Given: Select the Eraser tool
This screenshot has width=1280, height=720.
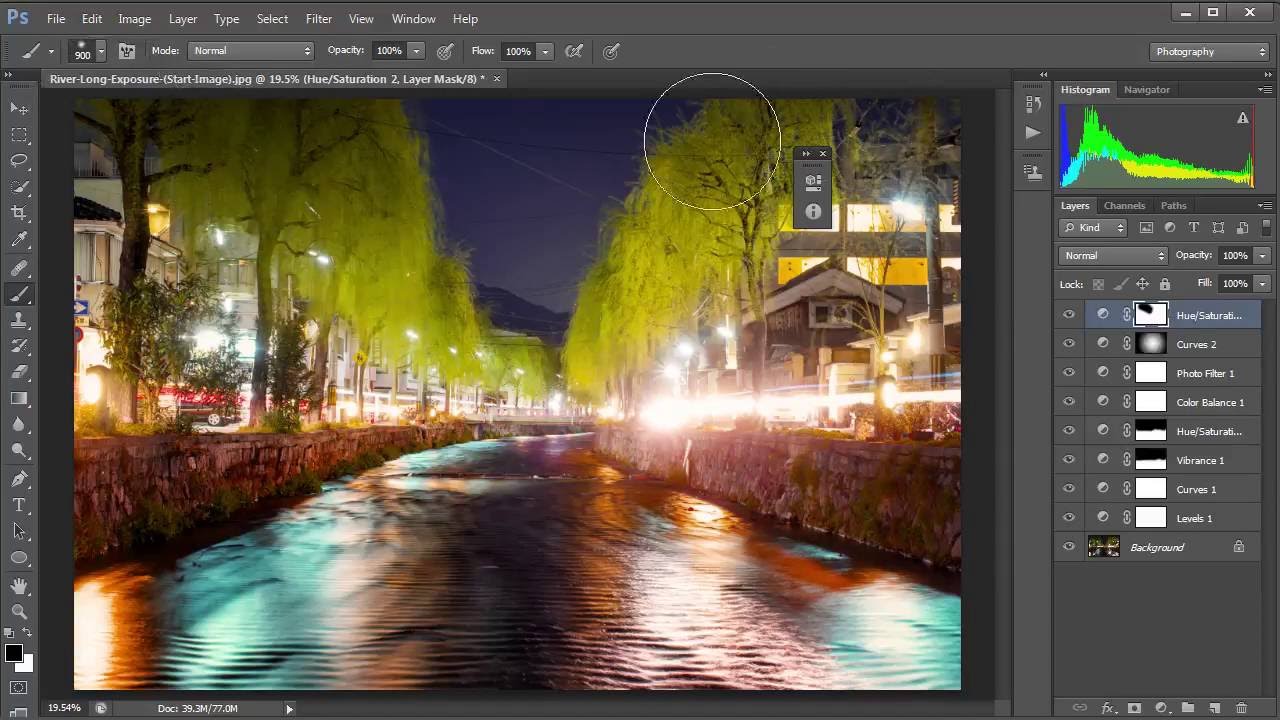Looking at the screenshot, I should [x=19, y=372].
